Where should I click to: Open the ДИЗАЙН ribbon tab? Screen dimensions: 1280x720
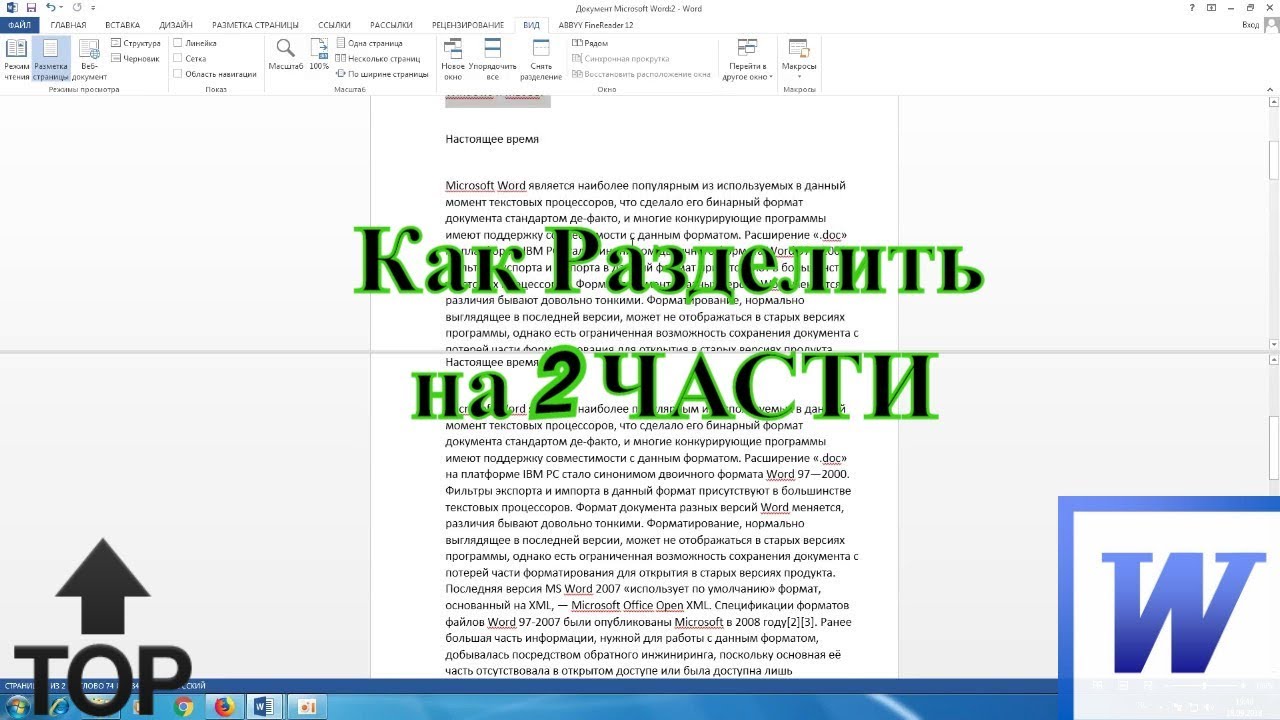coord(176,25)
